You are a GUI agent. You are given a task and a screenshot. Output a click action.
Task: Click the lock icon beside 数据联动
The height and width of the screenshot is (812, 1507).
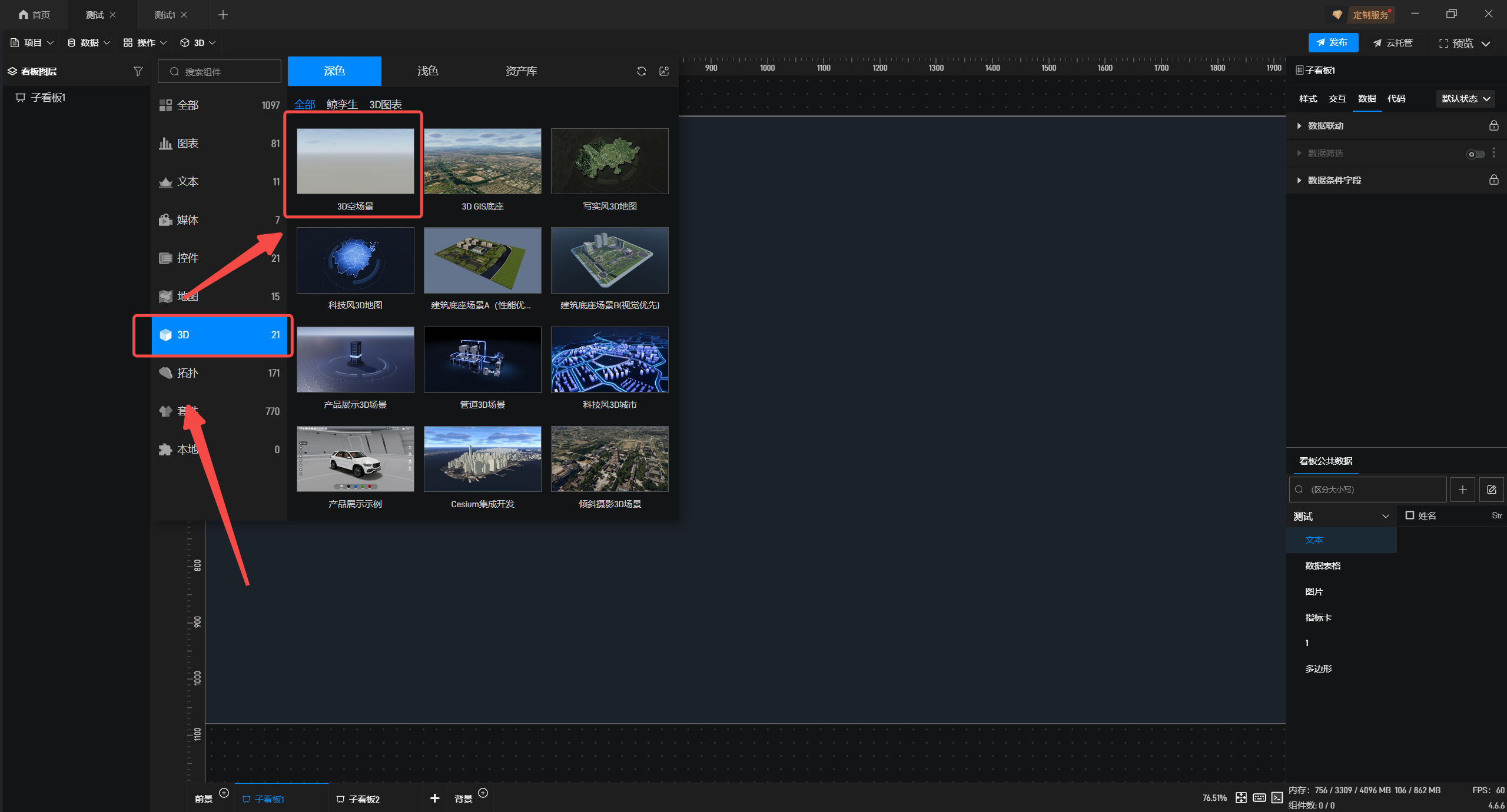pyautogui.click(x=1493, y=125)
